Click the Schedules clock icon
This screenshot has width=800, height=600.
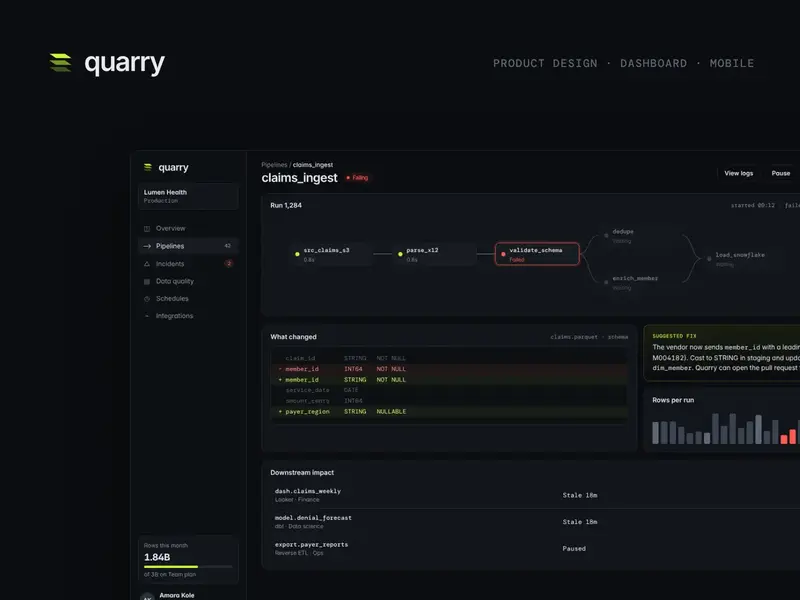147,298
